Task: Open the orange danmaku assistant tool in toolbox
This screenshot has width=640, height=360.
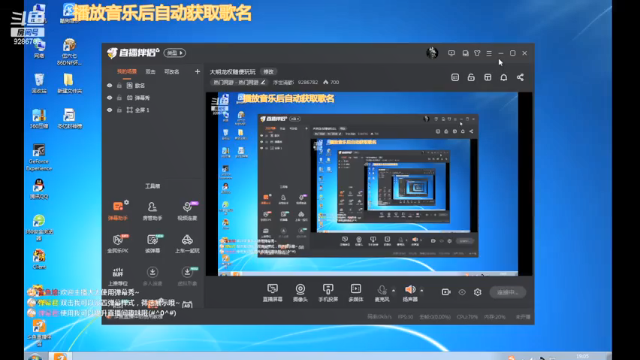Action: (x=118, y=210)
